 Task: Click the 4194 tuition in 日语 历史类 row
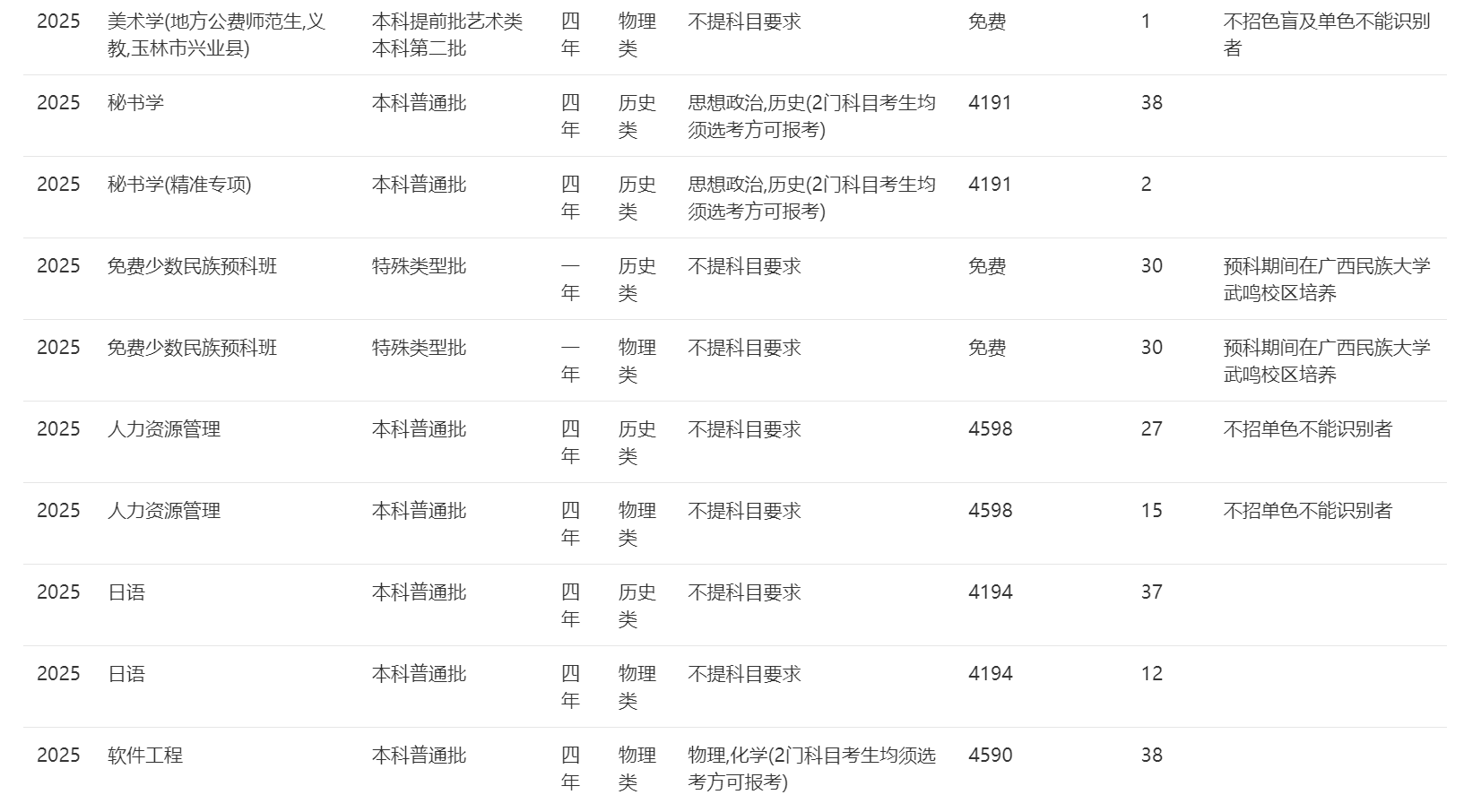click(991, 592)
